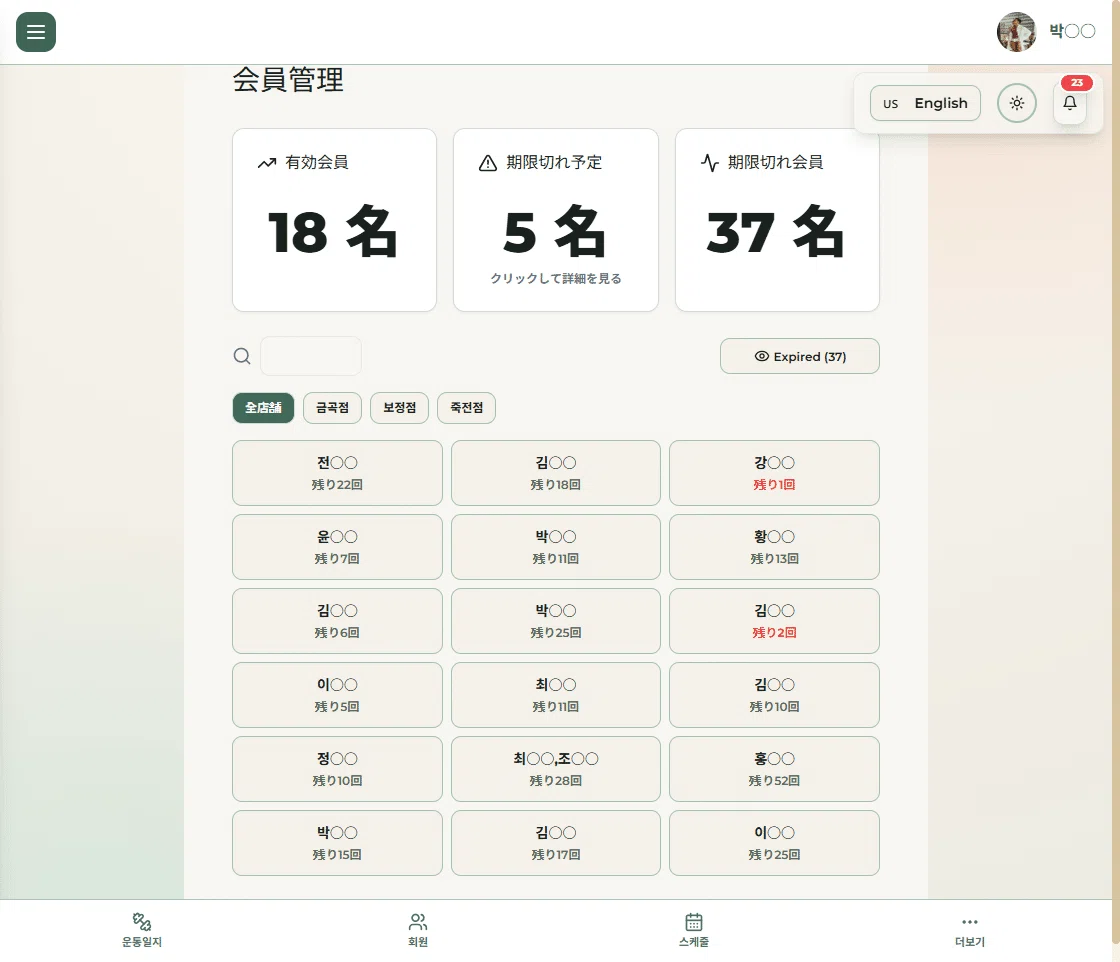Viewport: 1120px width, 962px height.
Task: Go to 운동일지 in bottom navigation
Action: point(141,931)
